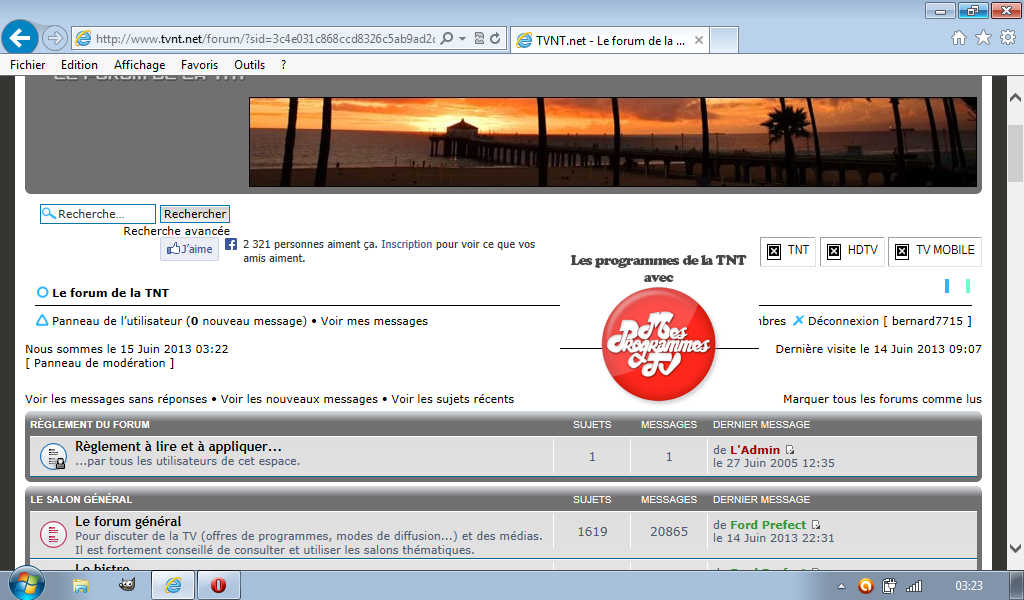Click the blue circle icon beside forum title
1024x600 pixels.
point(42,292)
